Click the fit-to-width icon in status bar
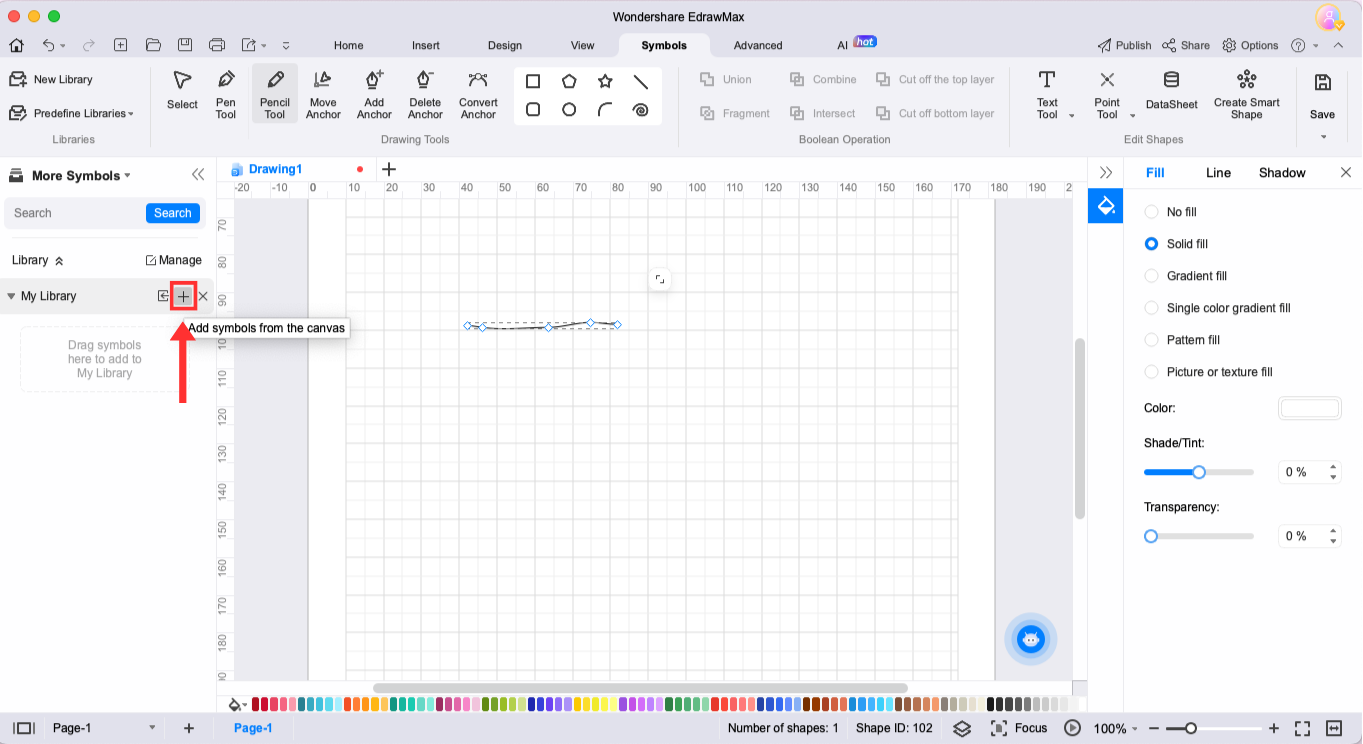Viewport: 1363px width, 744px height. pyautogui.click(x=1334, y=728)
